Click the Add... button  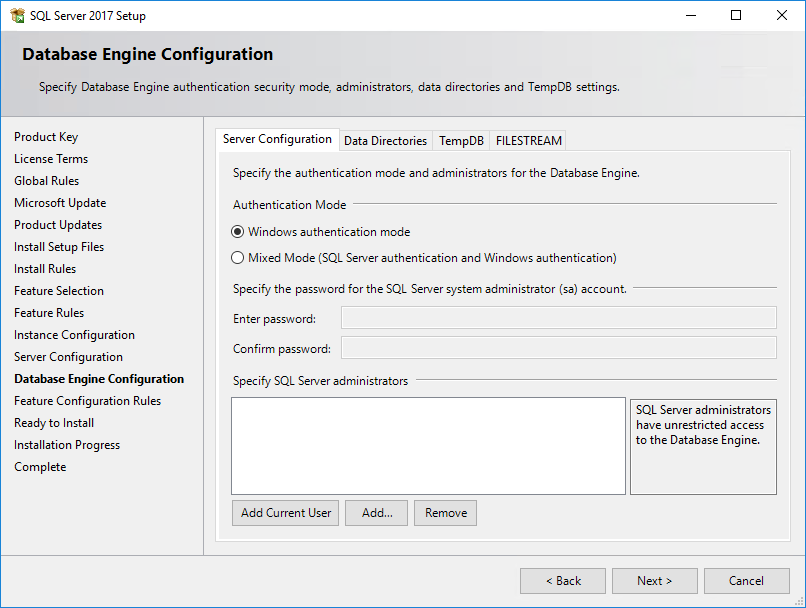tap(376, 513)
